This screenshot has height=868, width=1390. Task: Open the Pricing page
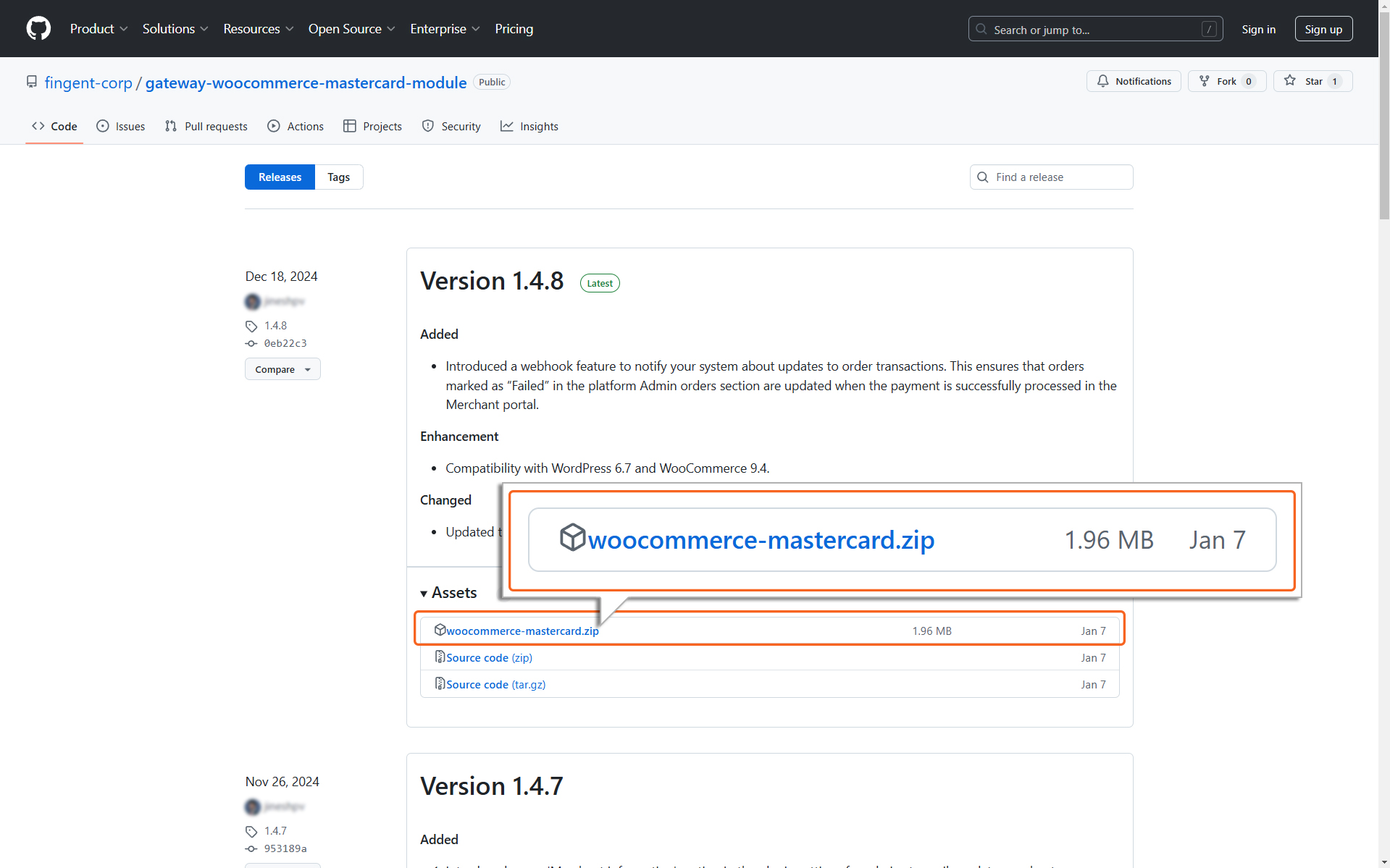514,29
